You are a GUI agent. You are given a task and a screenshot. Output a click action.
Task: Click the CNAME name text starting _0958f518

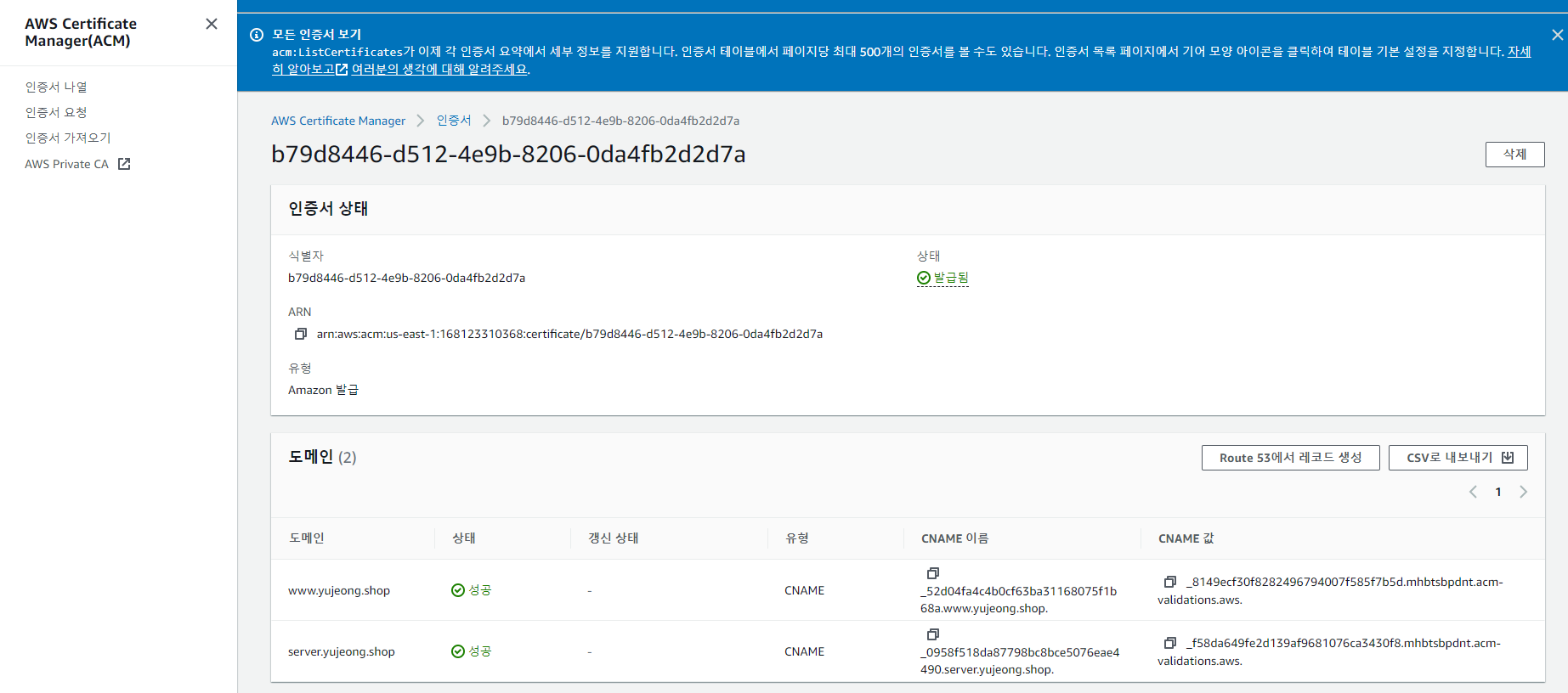tap(1020, 661)
